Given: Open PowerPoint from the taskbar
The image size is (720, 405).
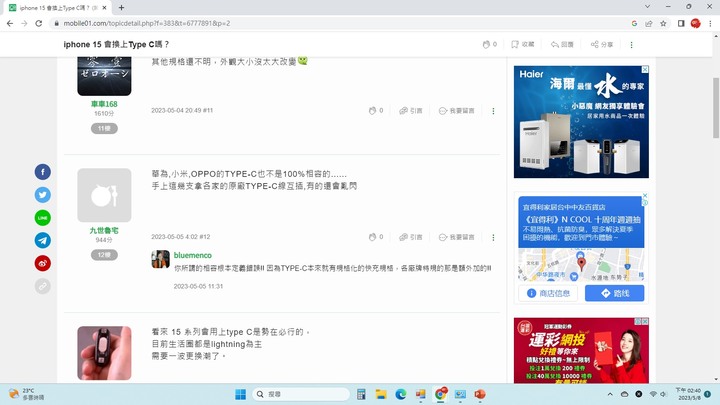Looking at the screenshot, I should (480, 394).
